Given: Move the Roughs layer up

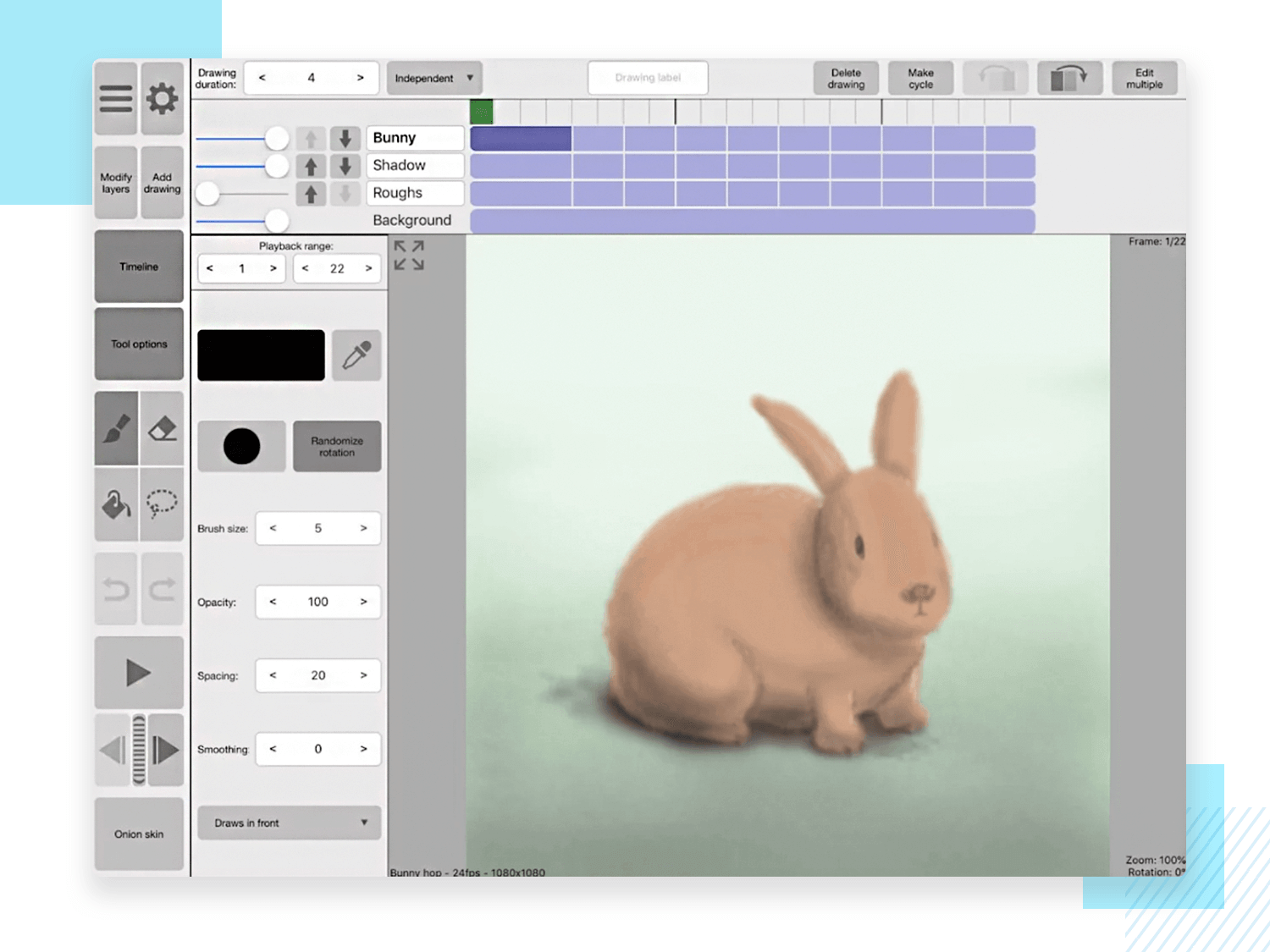Looking at the screenshot, I should 311,194.
